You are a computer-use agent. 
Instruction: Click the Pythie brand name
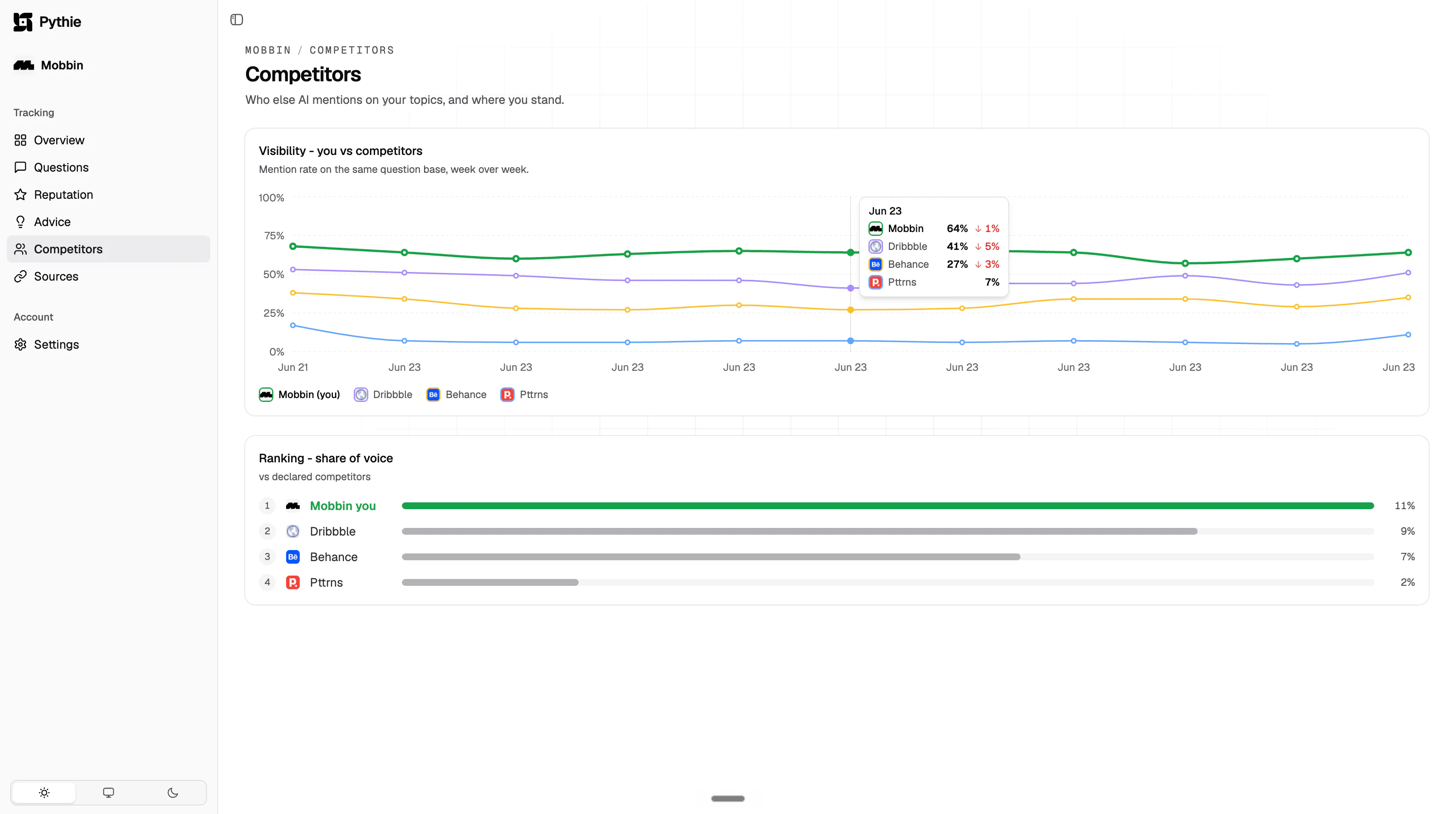click(60, 22)
